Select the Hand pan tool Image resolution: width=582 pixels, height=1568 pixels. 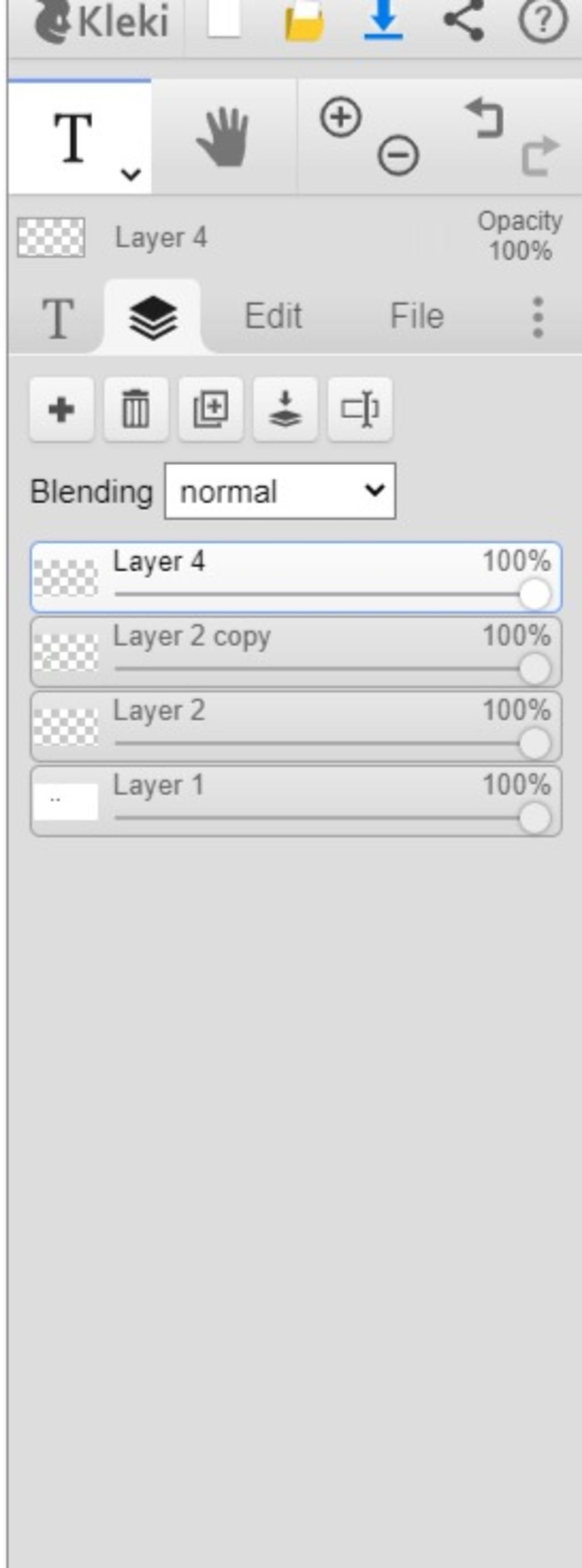(x=223, y=137)
